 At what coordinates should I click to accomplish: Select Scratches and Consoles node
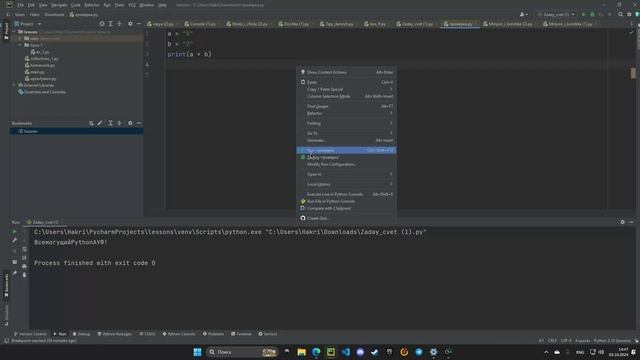(x=42, y=92)
